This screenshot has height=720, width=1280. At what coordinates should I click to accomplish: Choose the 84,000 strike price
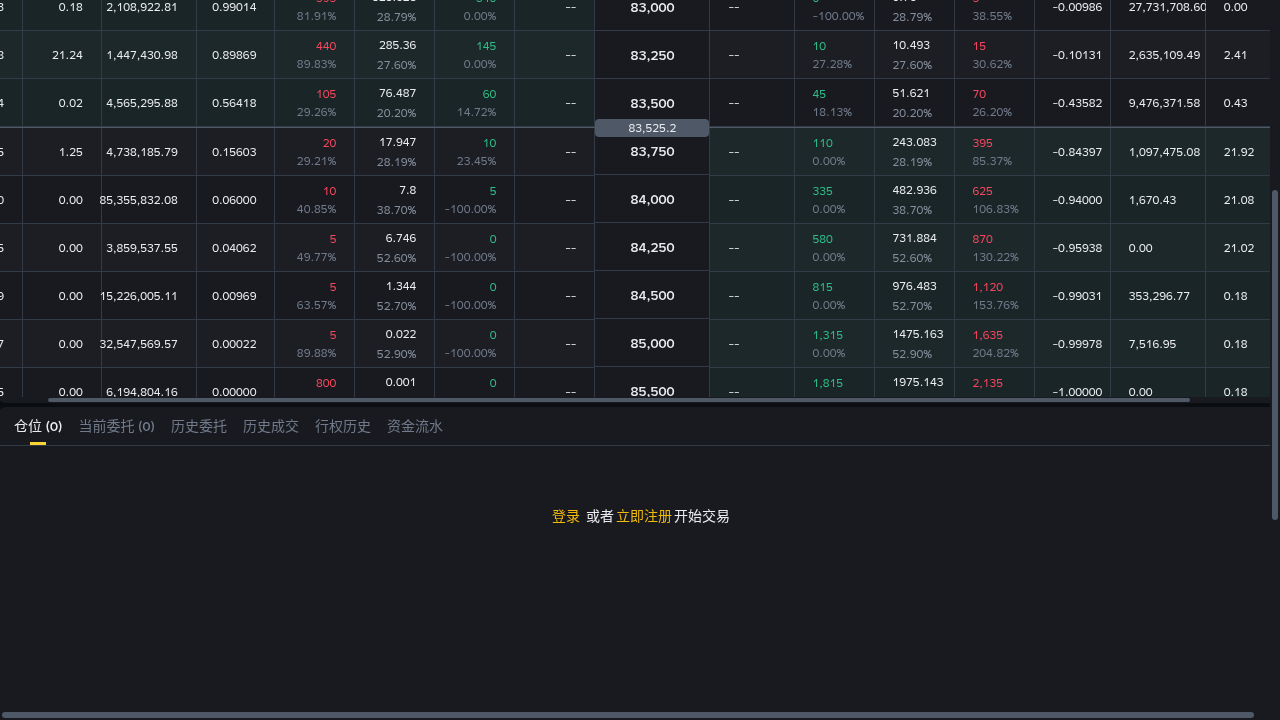coord(652,199)
